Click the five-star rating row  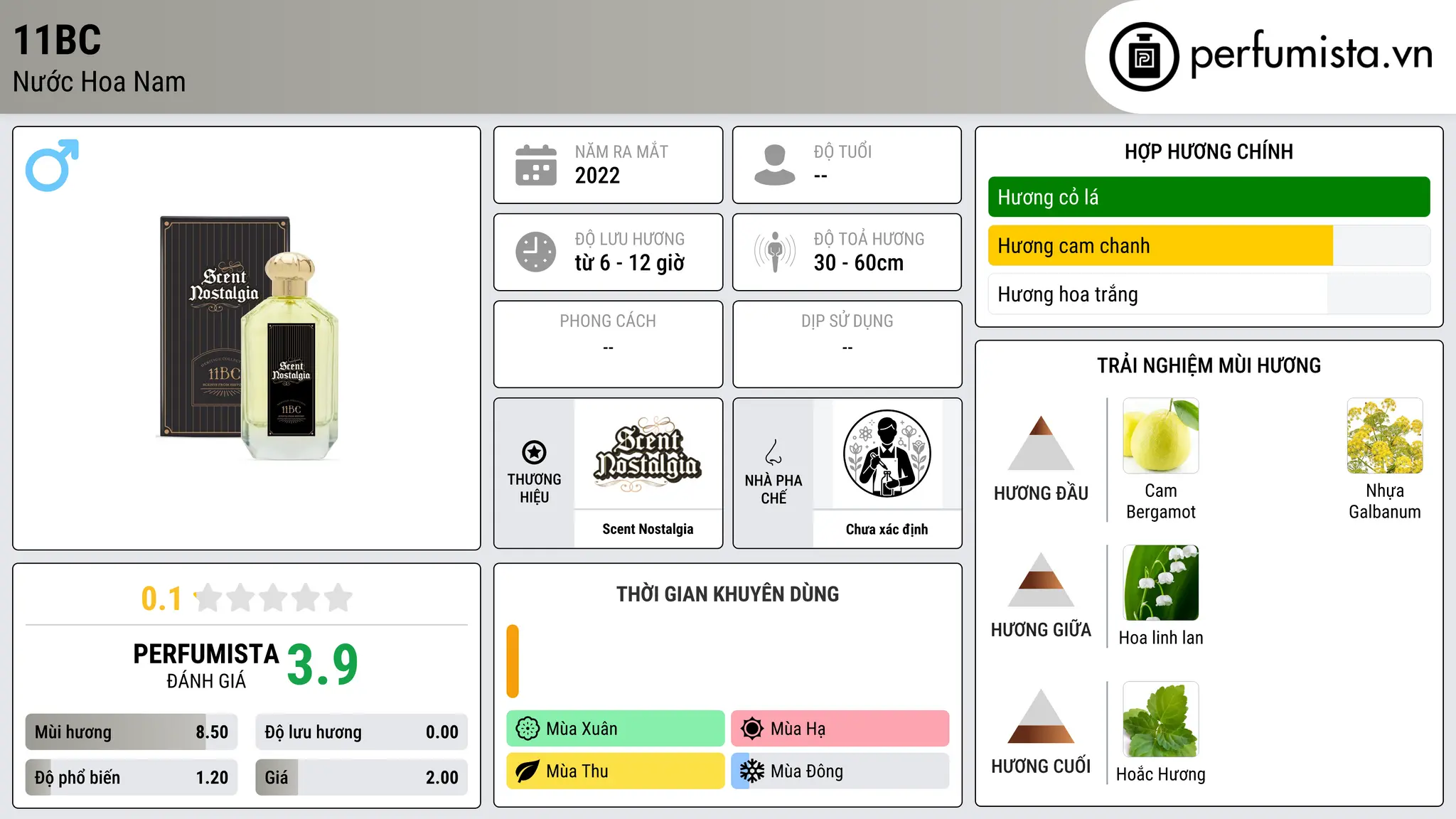pos(274,598)
